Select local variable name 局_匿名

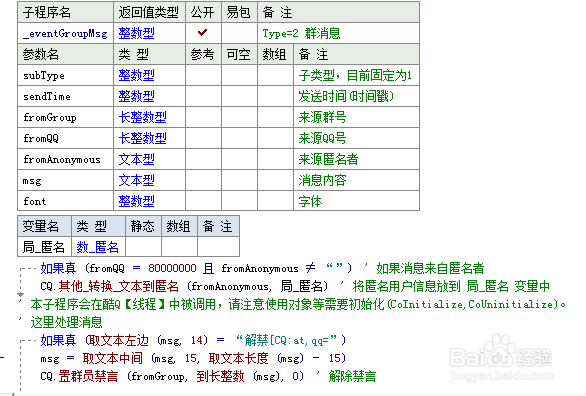[x=43, y=247]
